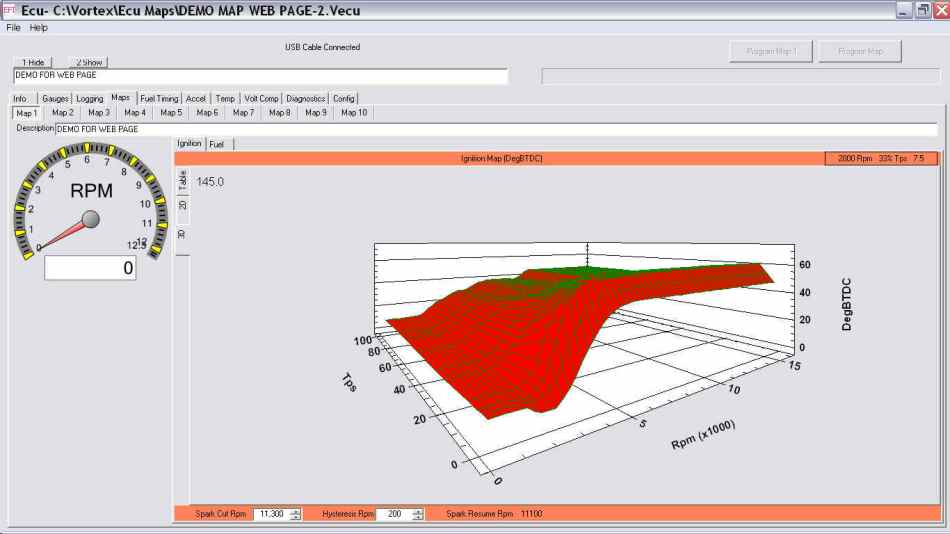Click the Description text field

click(x=300, y=129)
